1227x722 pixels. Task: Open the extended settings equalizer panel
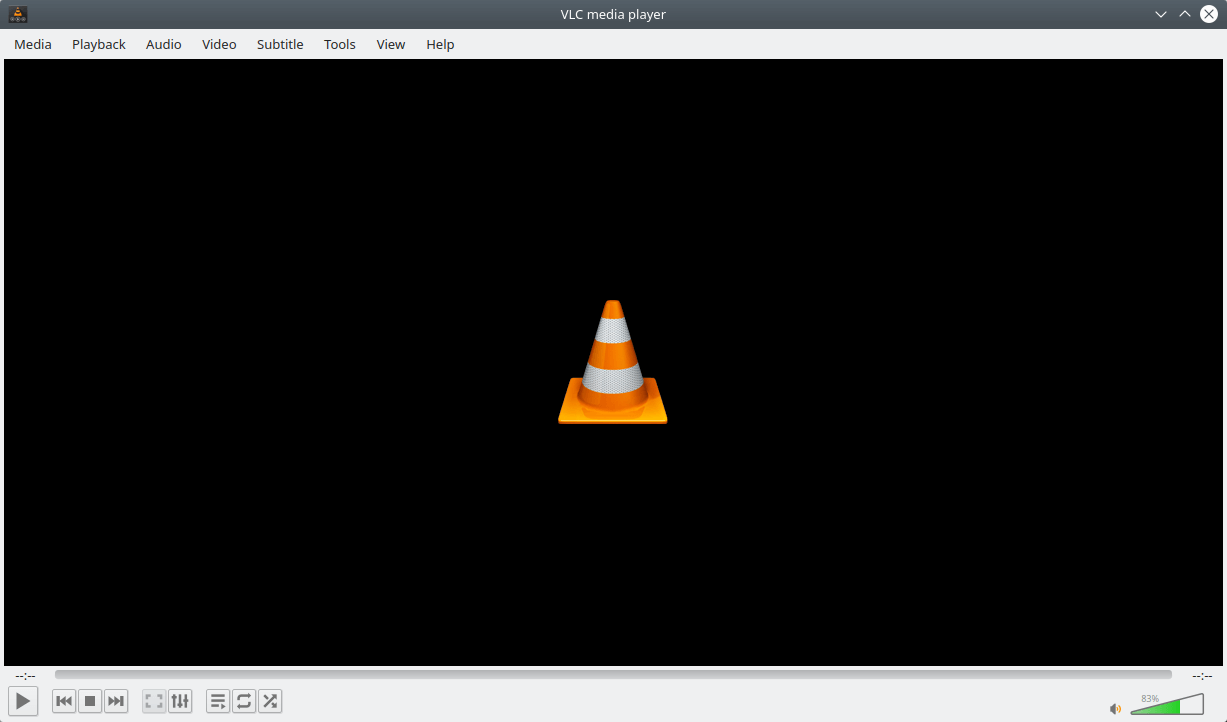click(x=180, y=701)
